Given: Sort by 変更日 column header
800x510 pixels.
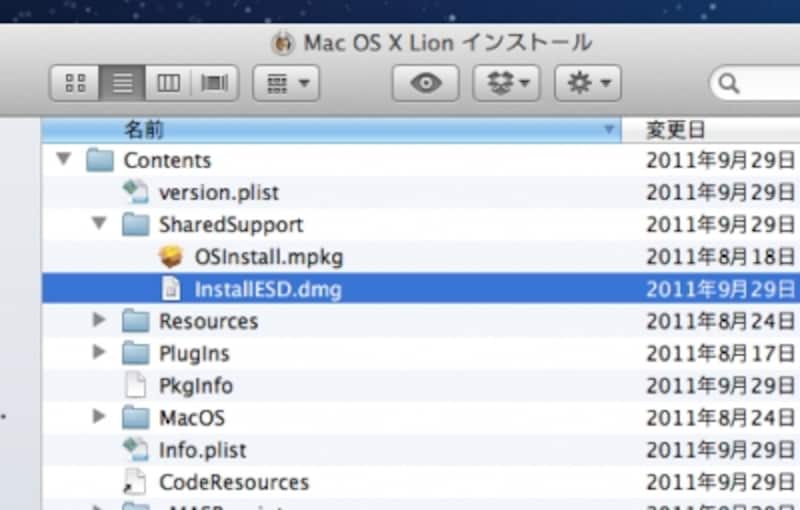Looking at the screenshot, I should tap(711, 130).
